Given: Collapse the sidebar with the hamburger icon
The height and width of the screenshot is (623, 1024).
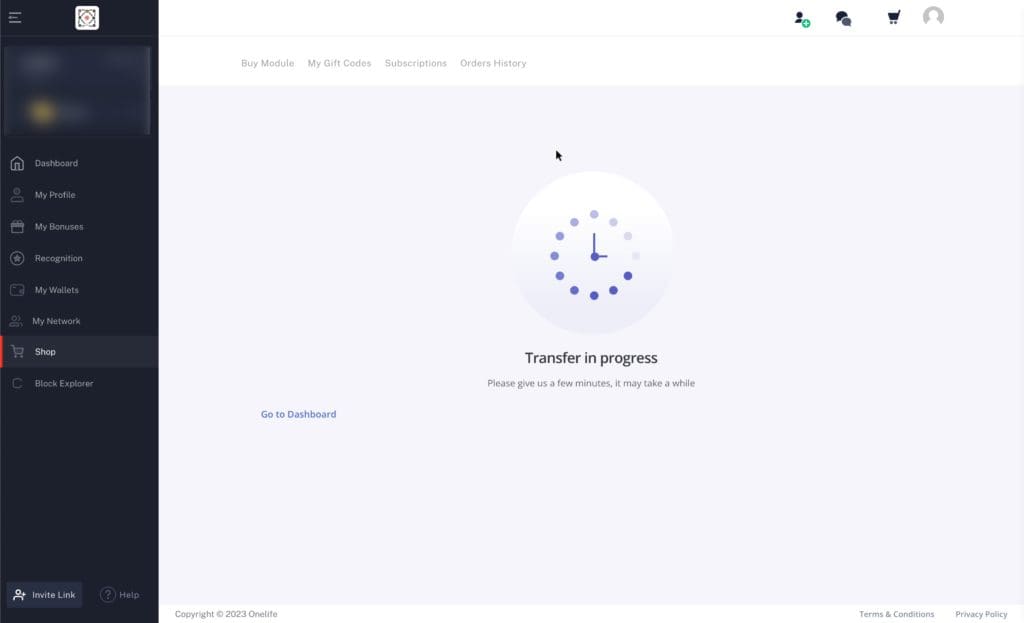Looking at the screenshot, I should tap(15, 17).
